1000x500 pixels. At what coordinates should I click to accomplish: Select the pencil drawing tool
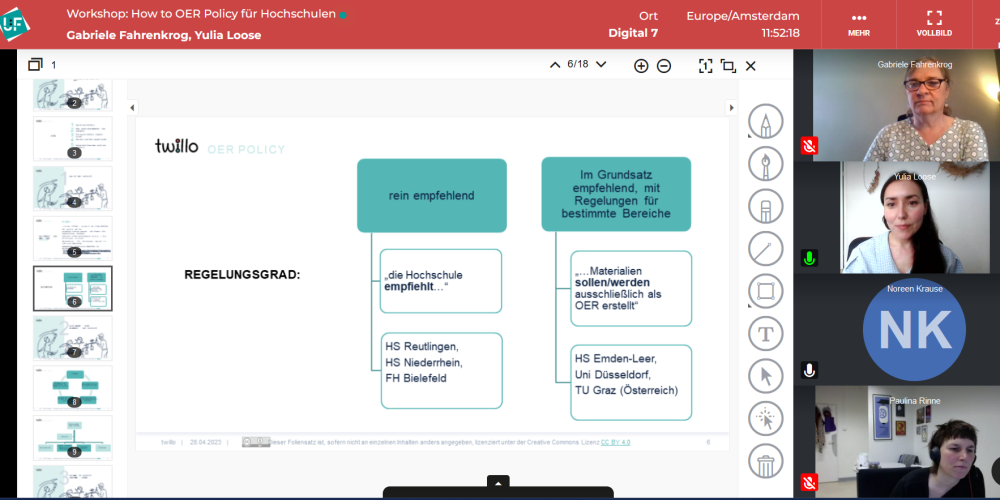point(766,121)
